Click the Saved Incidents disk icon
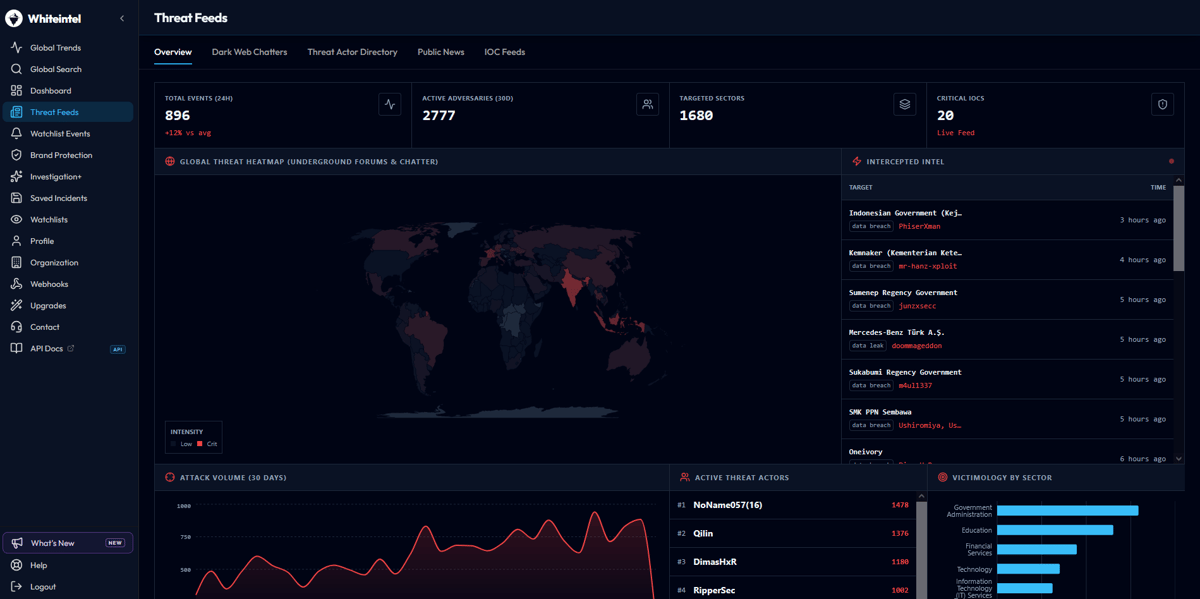The height and width of the screenshot is (599, 1200). [16, 198]
